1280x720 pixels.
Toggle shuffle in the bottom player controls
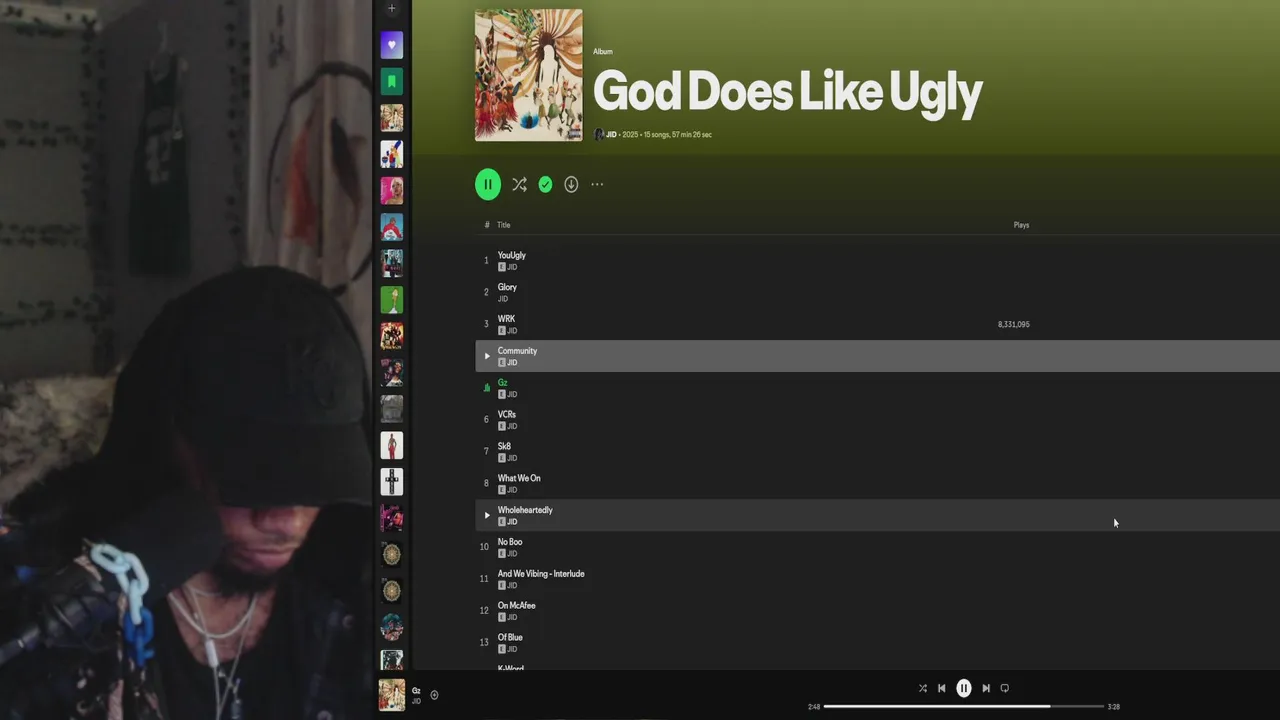pyautogui.click(x=922, y=688)
